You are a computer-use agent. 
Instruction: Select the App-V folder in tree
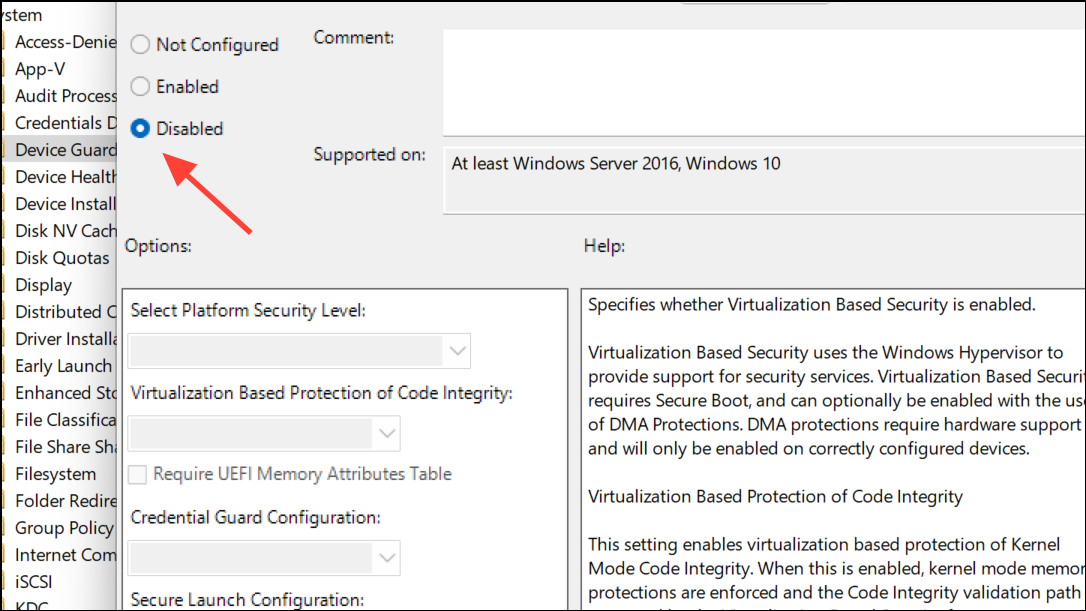40,69
